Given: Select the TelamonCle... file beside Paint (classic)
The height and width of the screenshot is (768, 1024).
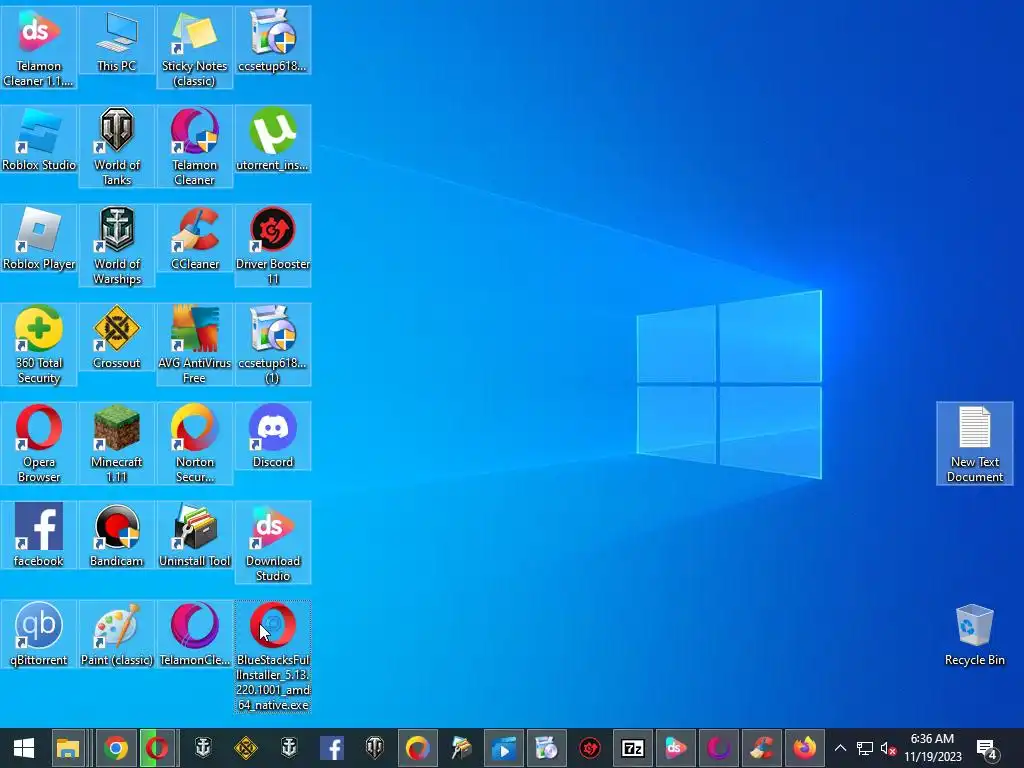Looking at the screenshot, I should [x=195, y=635].
